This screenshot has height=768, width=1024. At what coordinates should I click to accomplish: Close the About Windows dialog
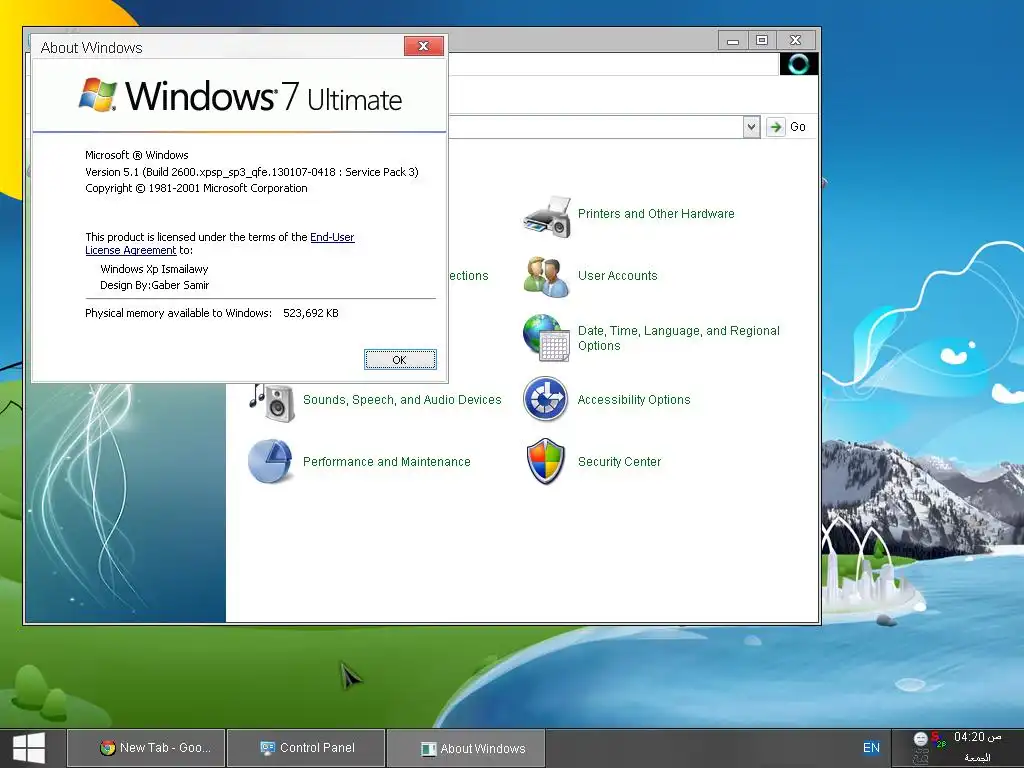[424, 46]
